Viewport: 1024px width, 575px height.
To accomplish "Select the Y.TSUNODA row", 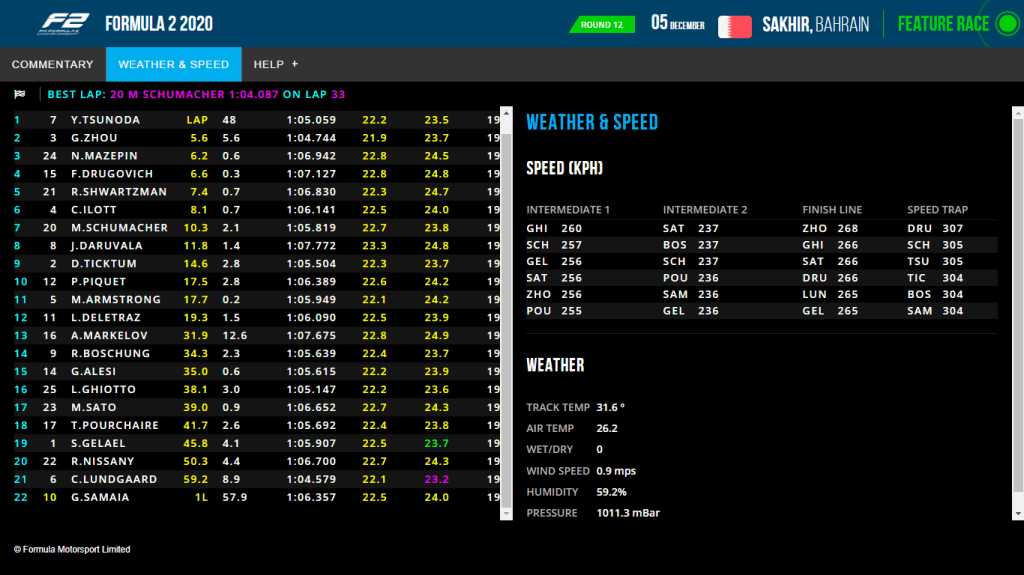I will (x=257, y=120).
